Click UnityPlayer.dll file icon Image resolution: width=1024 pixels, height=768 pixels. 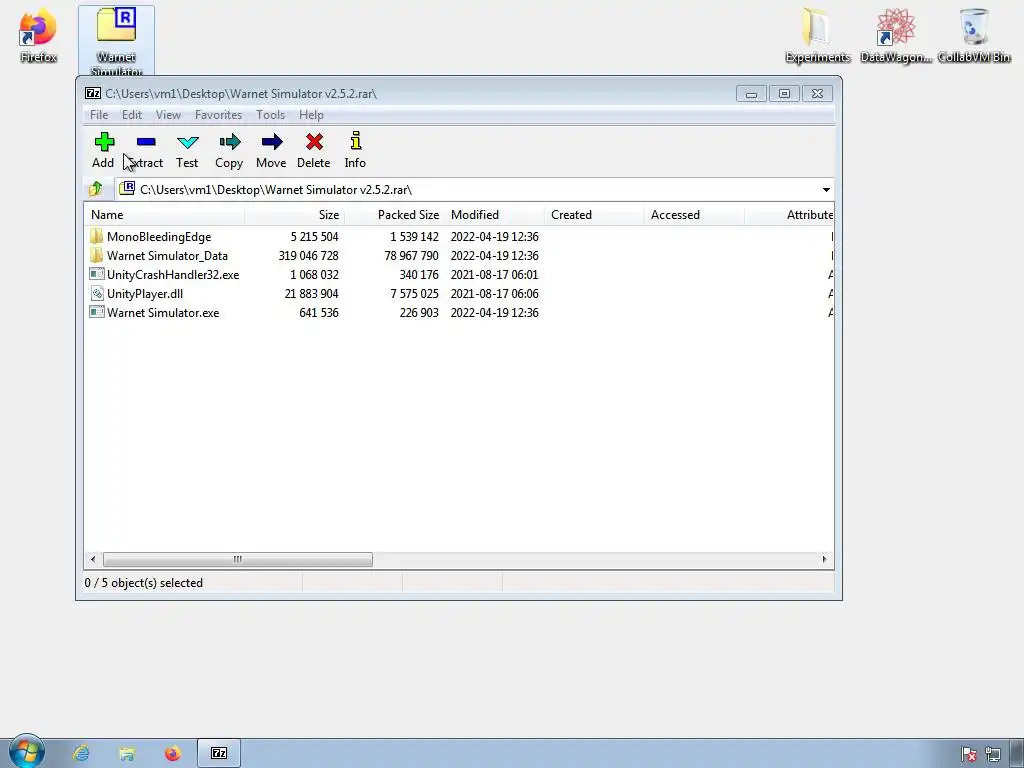[x=97, y=293]
